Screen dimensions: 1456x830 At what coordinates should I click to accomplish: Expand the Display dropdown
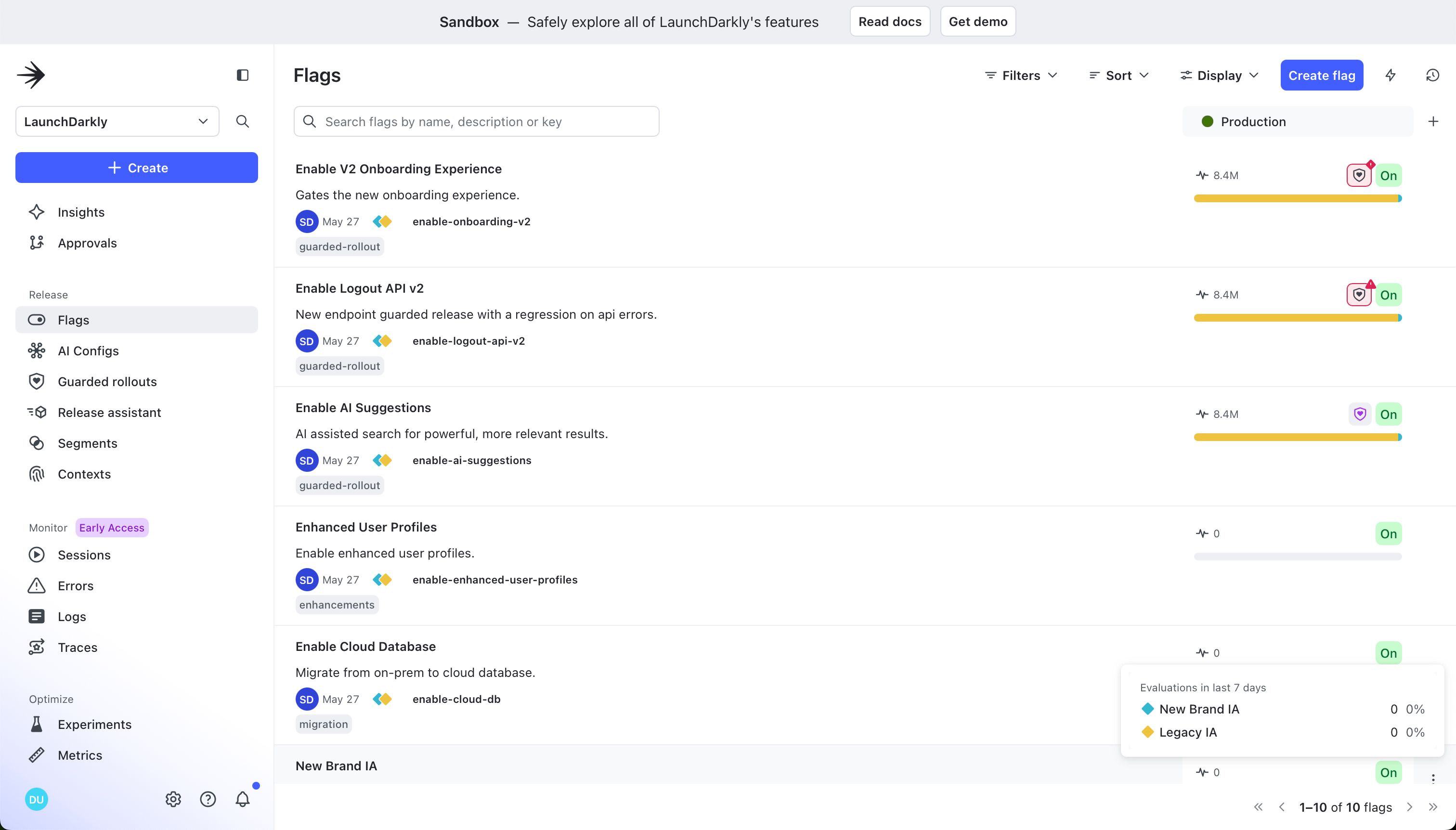pyautogui.click(x=1220, y=75)
